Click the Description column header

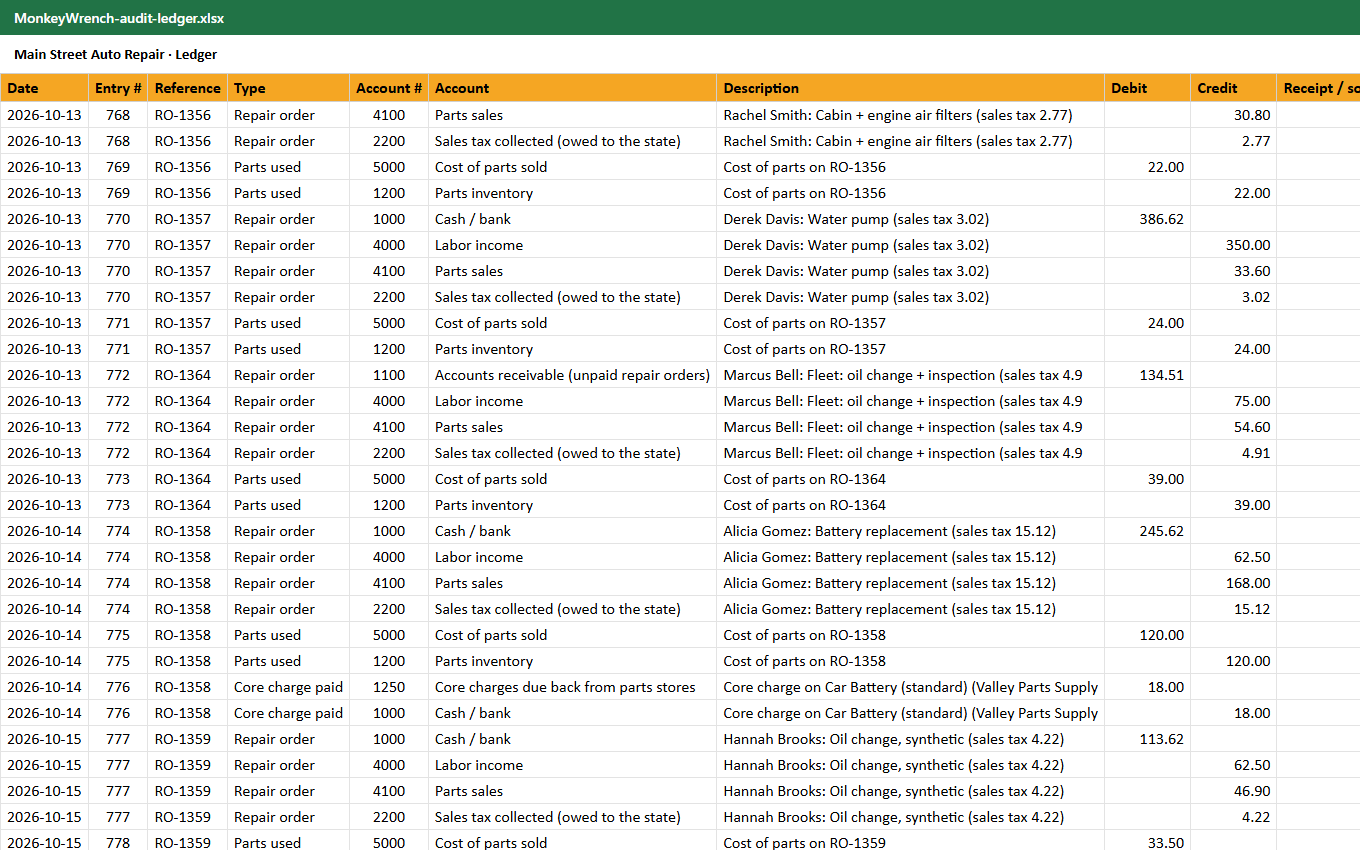(x=910, y=88)
